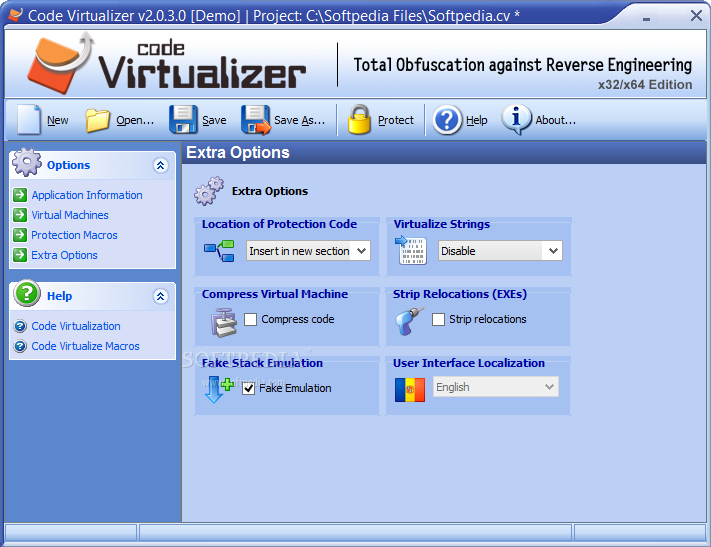The height and width of the screenshot is (547, 711).
Task: Click the Extra Options gears icon
Action: coord(209,191)
